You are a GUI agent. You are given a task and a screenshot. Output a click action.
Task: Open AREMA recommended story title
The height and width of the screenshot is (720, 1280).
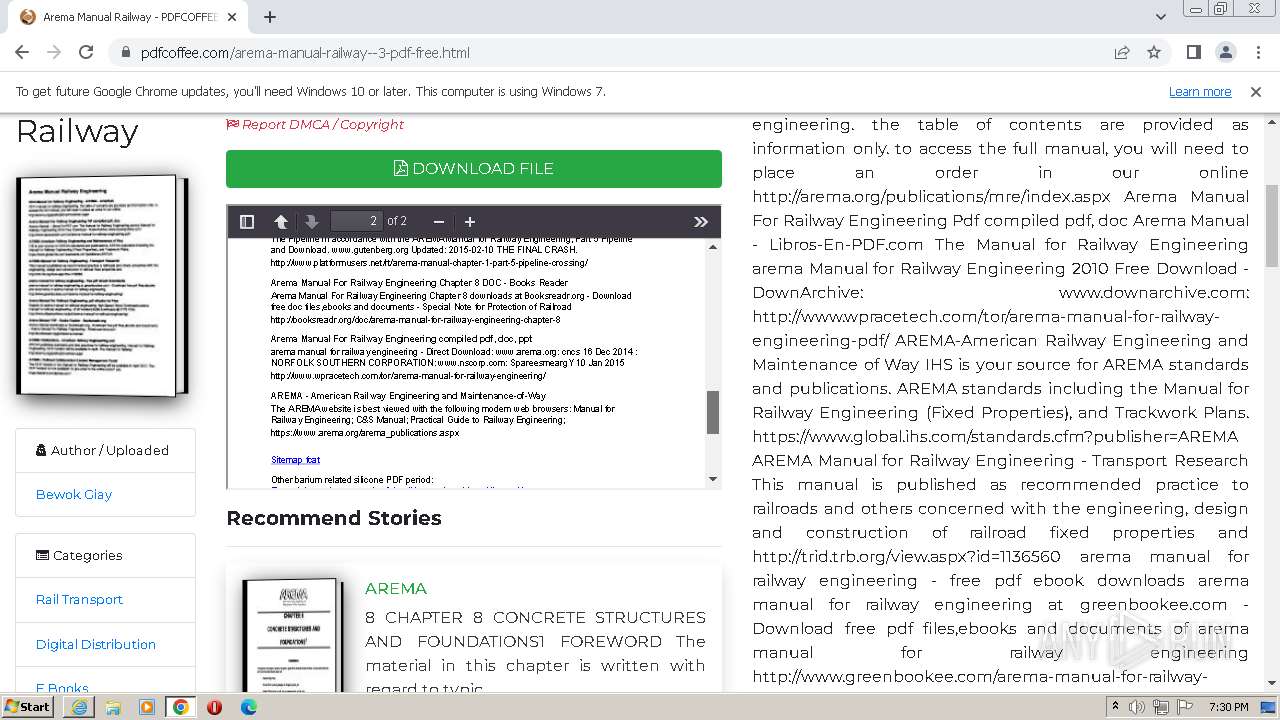pos(396,588)
